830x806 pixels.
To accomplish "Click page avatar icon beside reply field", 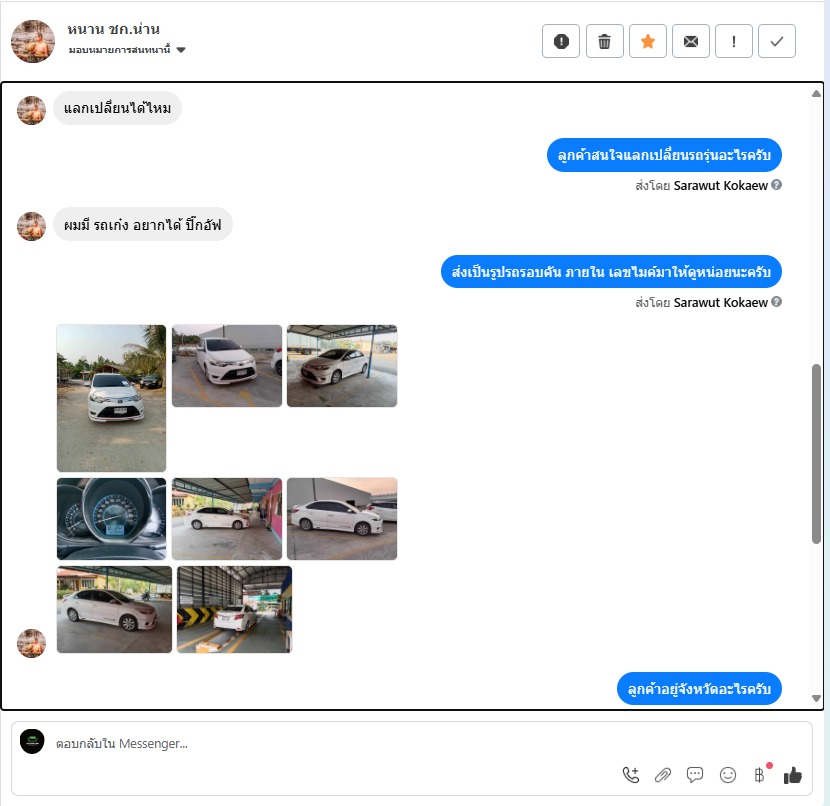I will click(x=32, y=741).
